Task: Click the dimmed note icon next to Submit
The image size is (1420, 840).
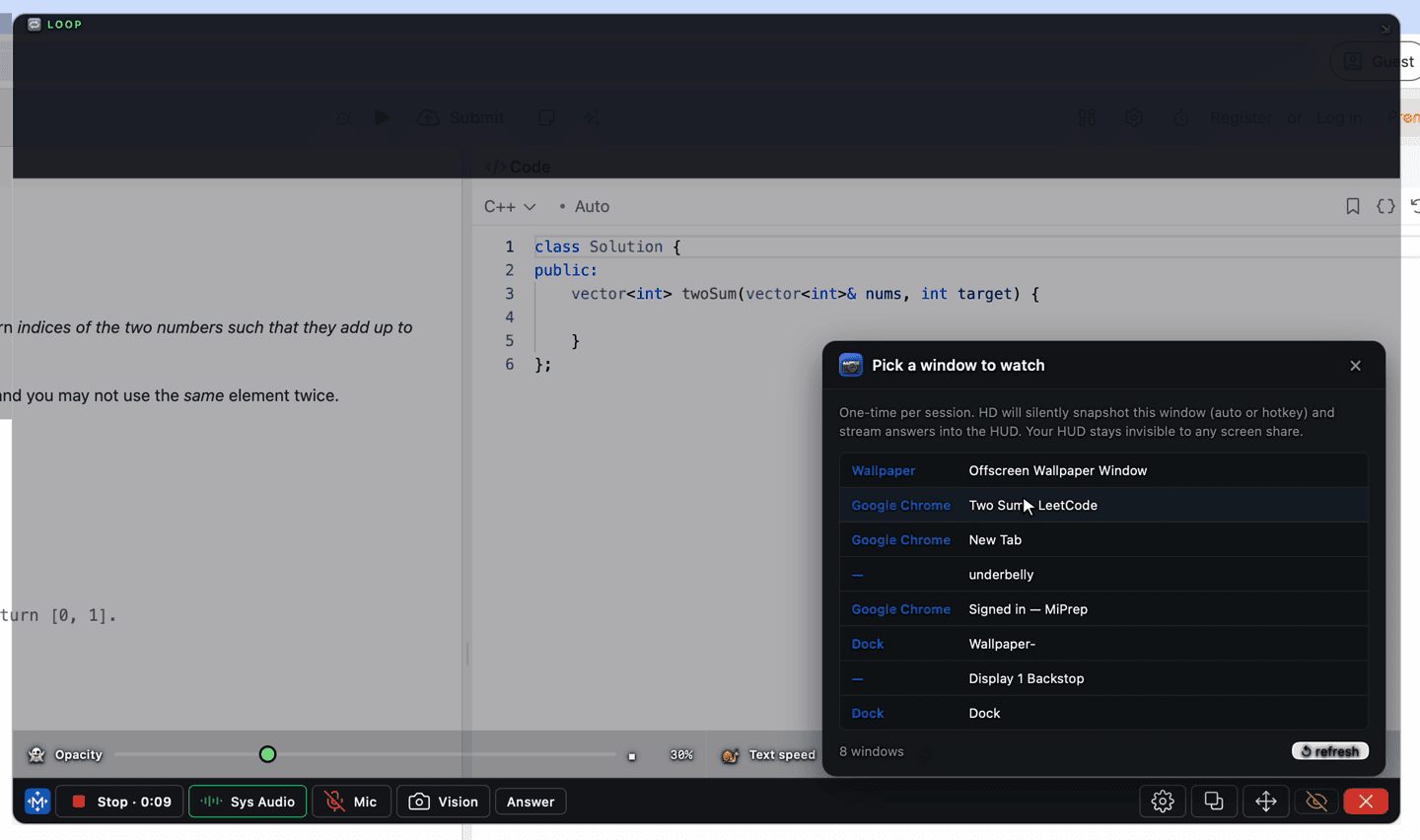Action: click(545, 117)
